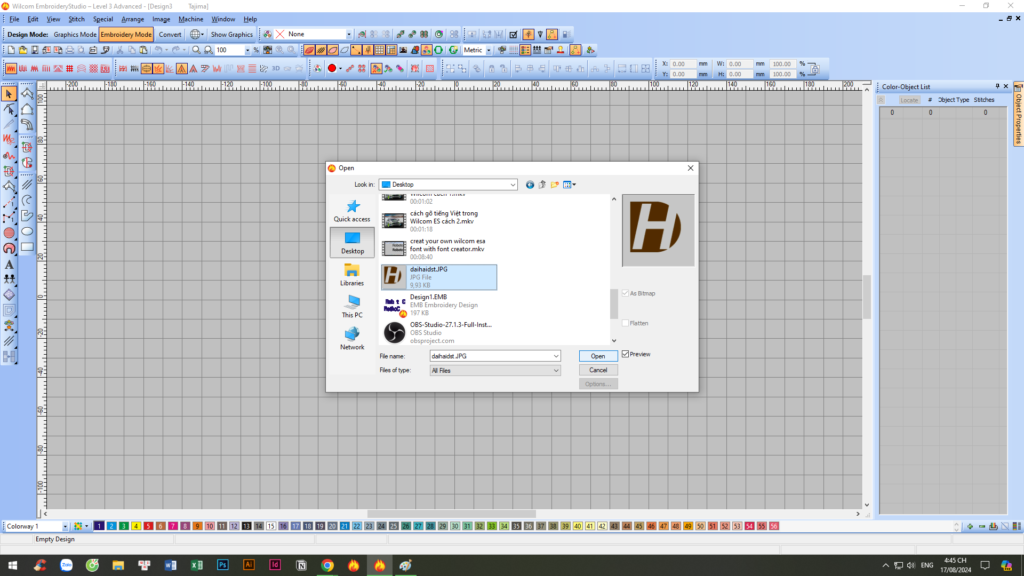Expand the zoom factor 100 dropdown

247,50
